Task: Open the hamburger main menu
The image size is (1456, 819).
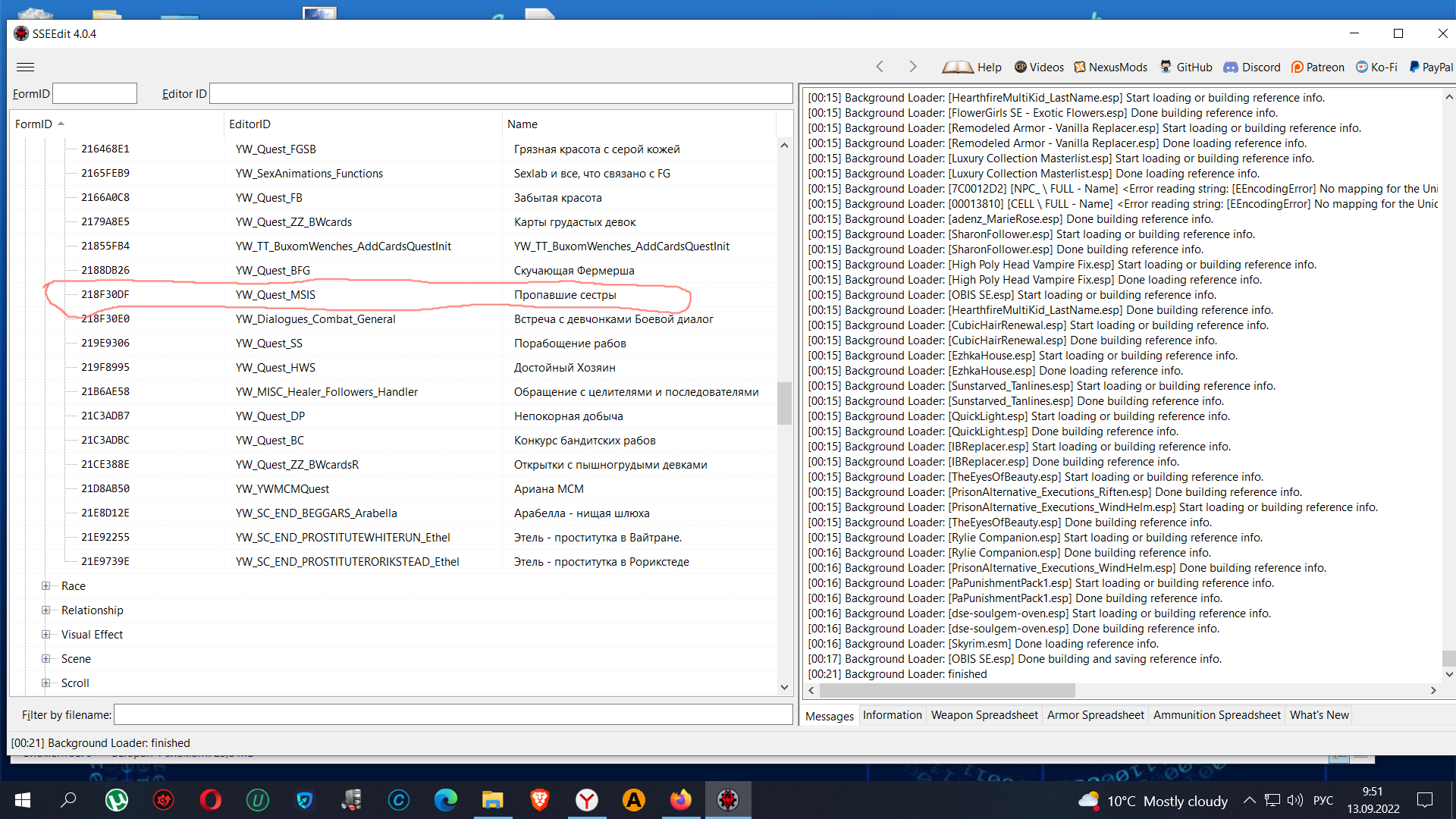Action: 25,67
